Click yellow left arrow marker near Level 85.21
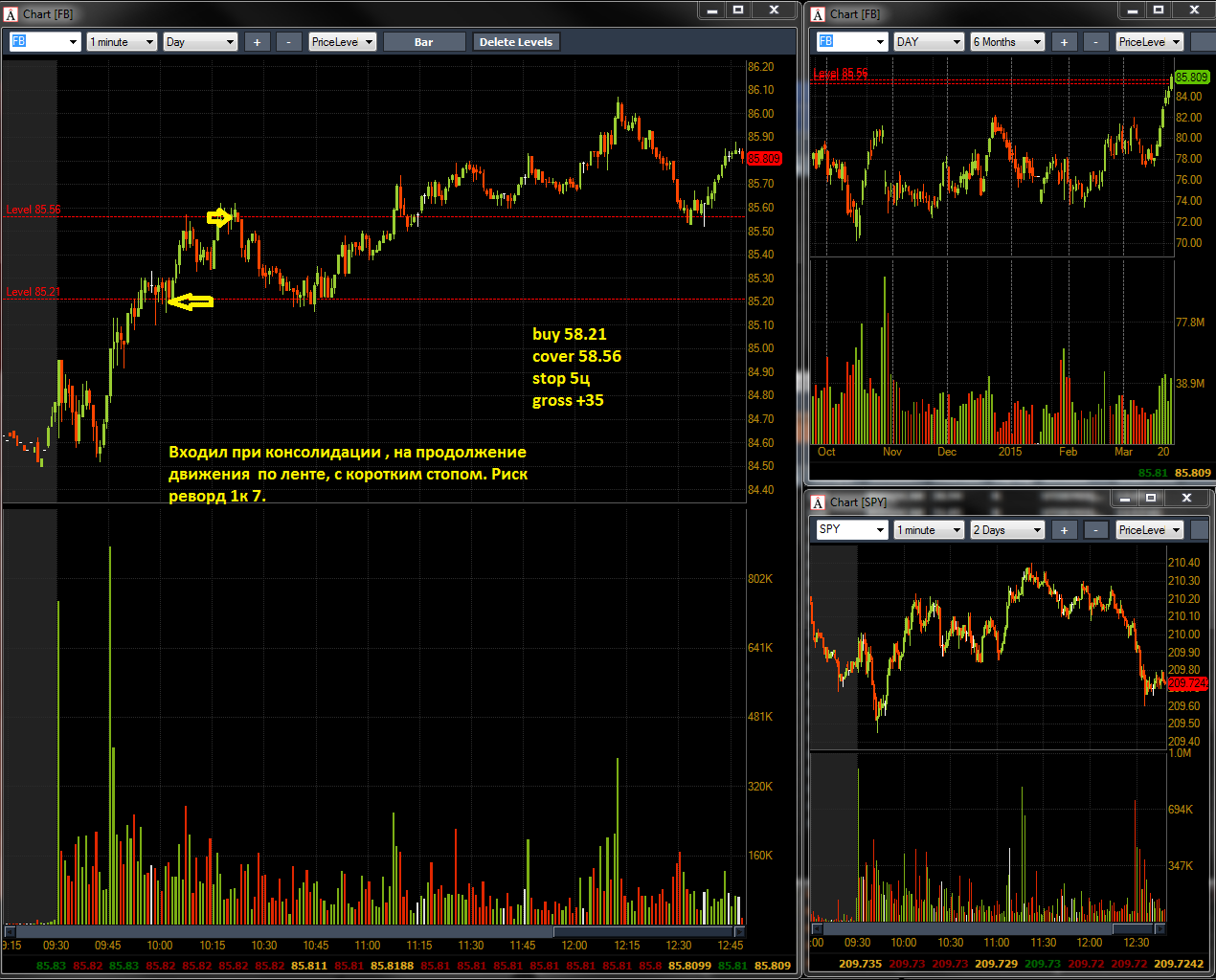The width and height of the screenshot is (1216, 980). tap(191, 302)
